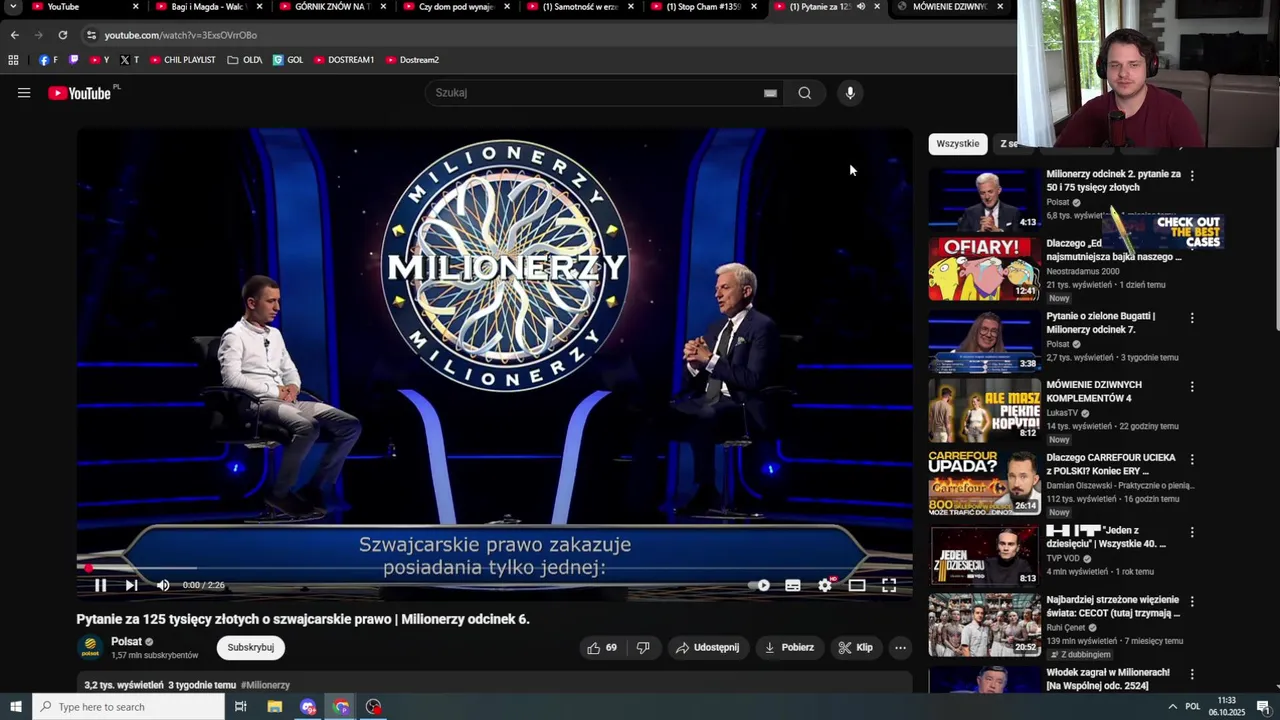Open the Polsat channel avatar

point(90,648)
